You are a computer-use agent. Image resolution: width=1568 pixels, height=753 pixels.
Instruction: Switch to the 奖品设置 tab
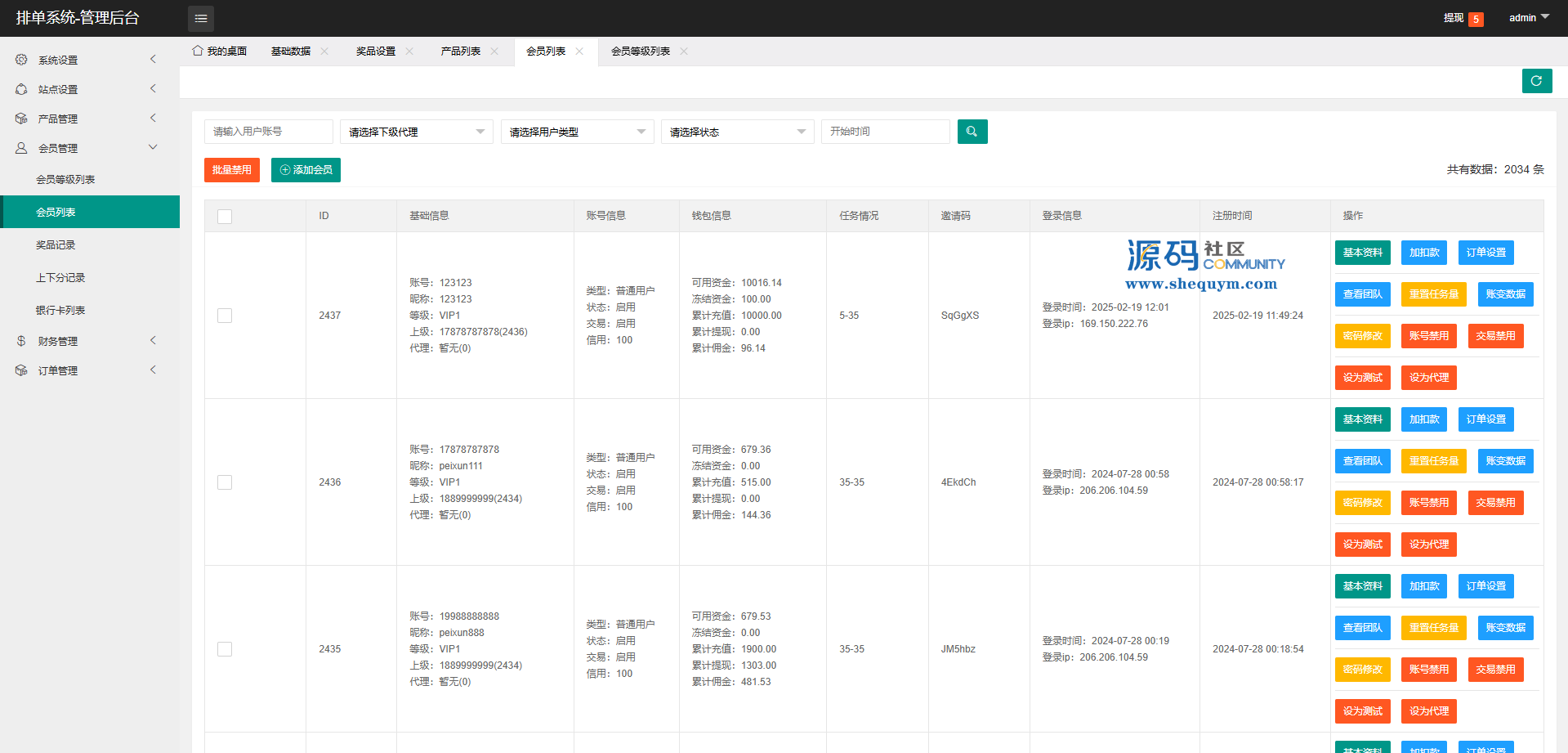376,51
